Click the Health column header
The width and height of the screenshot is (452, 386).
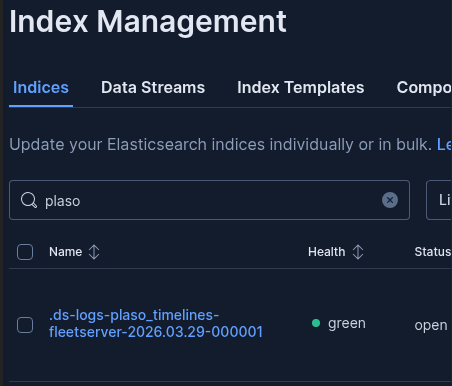326,252
